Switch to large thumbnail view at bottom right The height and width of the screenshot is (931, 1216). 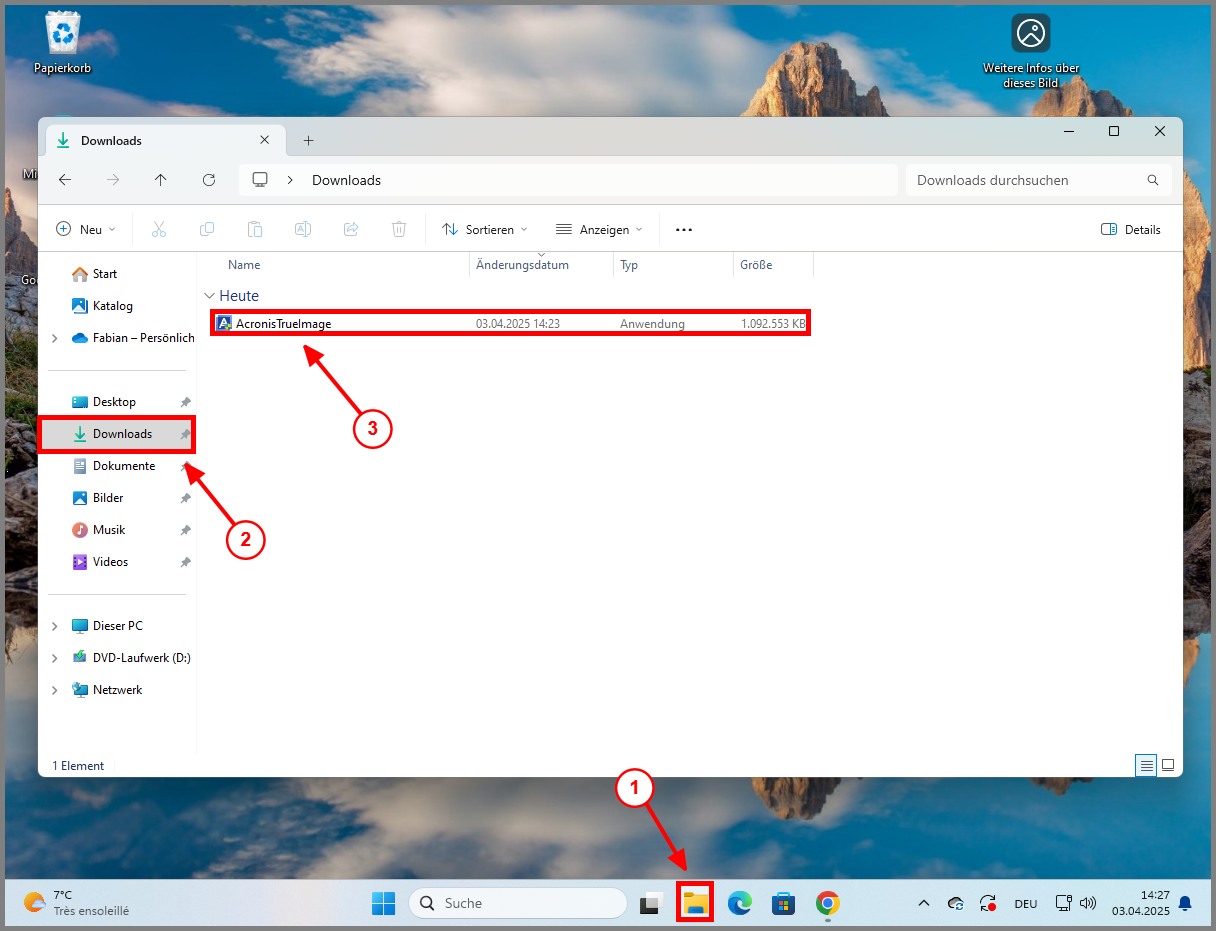(x=1168, y=765)
